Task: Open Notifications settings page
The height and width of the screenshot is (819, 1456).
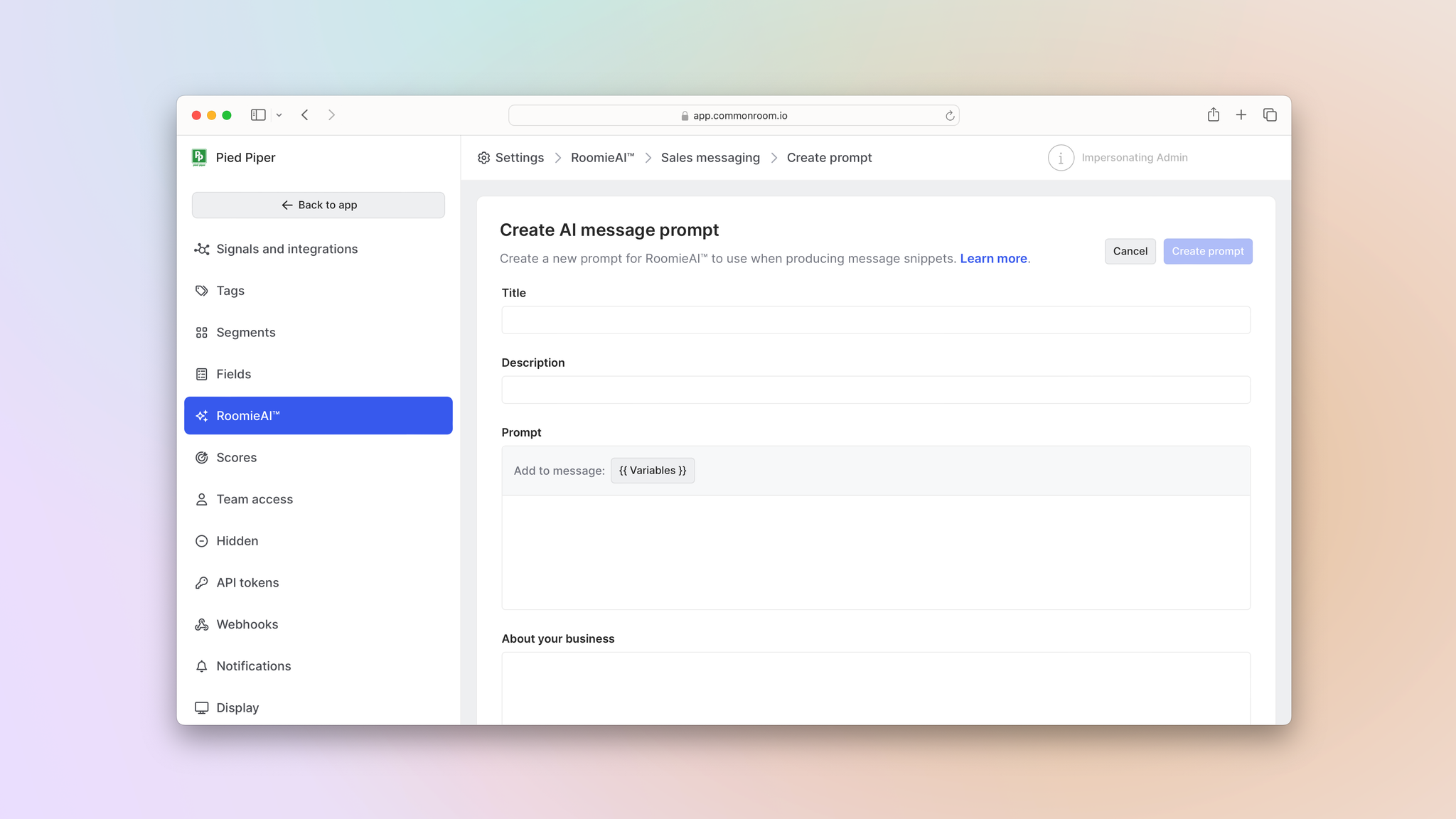Action: [x=318, y=666]
